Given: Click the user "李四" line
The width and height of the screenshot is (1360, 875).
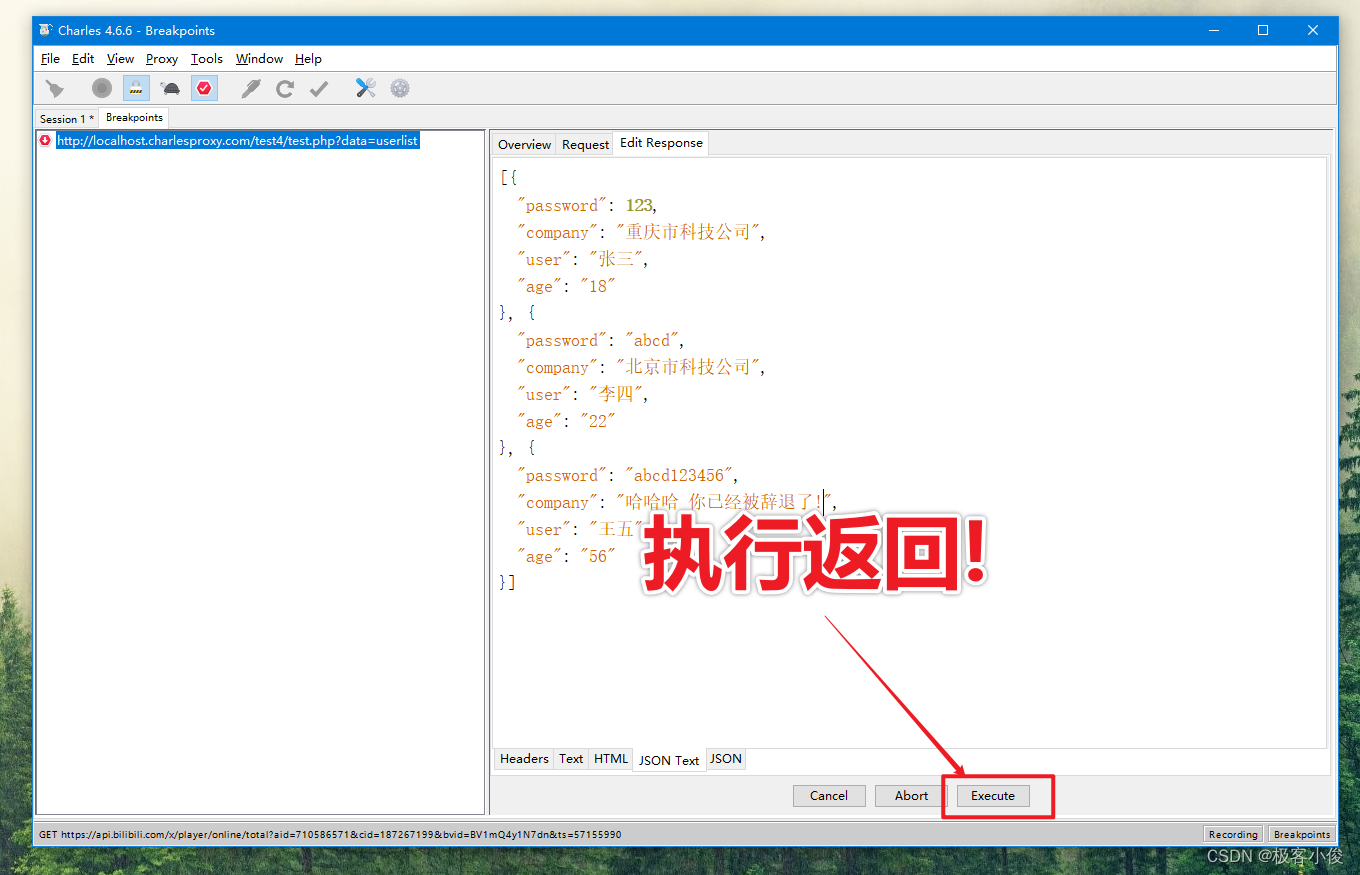Looking at the screenshot, I should (x=582, y=395).
